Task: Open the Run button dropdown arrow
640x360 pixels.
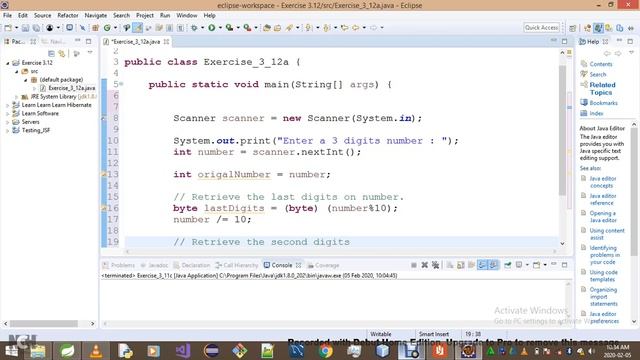Action: coord(220,28)
